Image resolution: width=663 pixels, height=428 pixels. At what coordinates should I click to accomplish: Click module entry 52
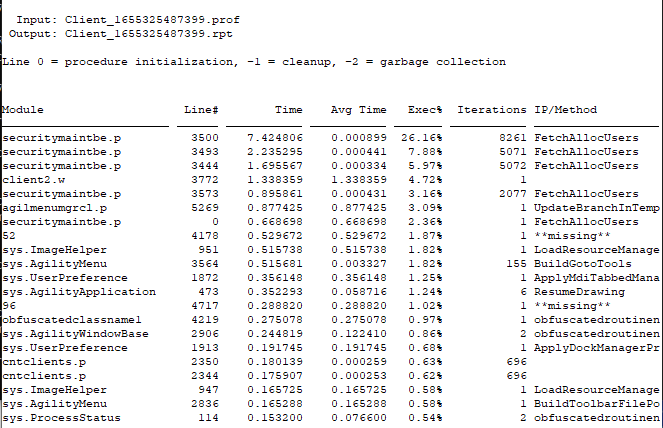coord(8,236)
